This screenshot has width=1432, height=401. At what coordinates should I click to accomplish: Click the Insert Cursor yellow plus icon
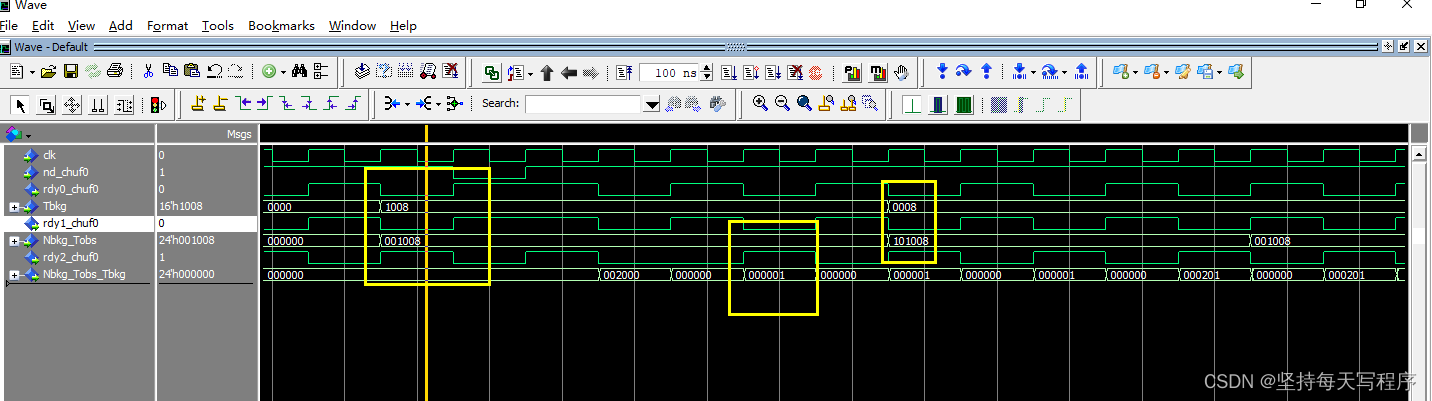pos(198,103)
